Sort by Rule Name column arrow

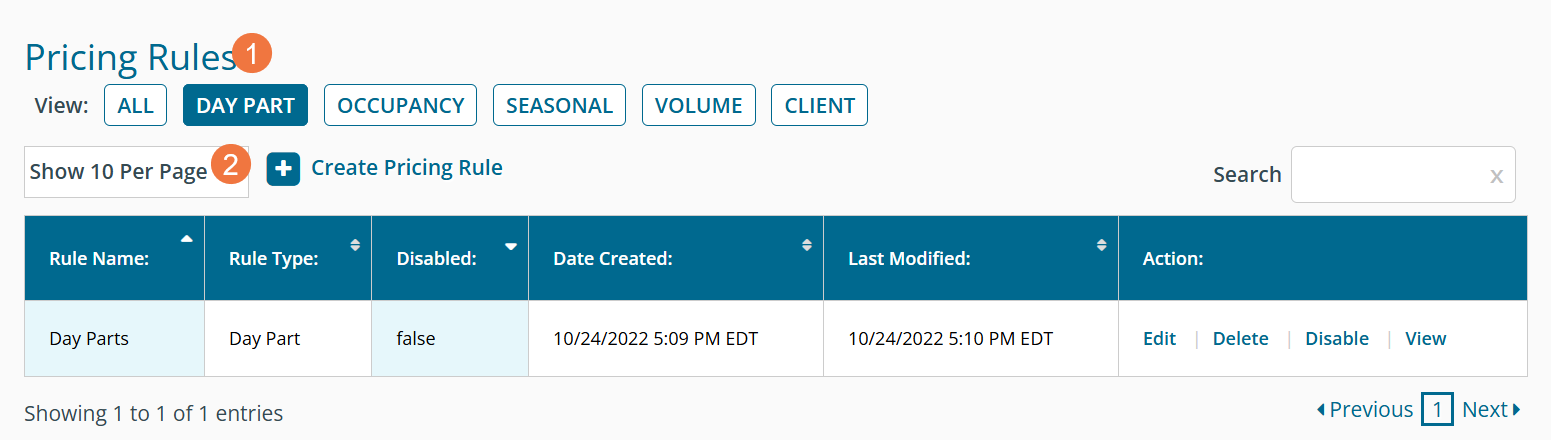186,239
